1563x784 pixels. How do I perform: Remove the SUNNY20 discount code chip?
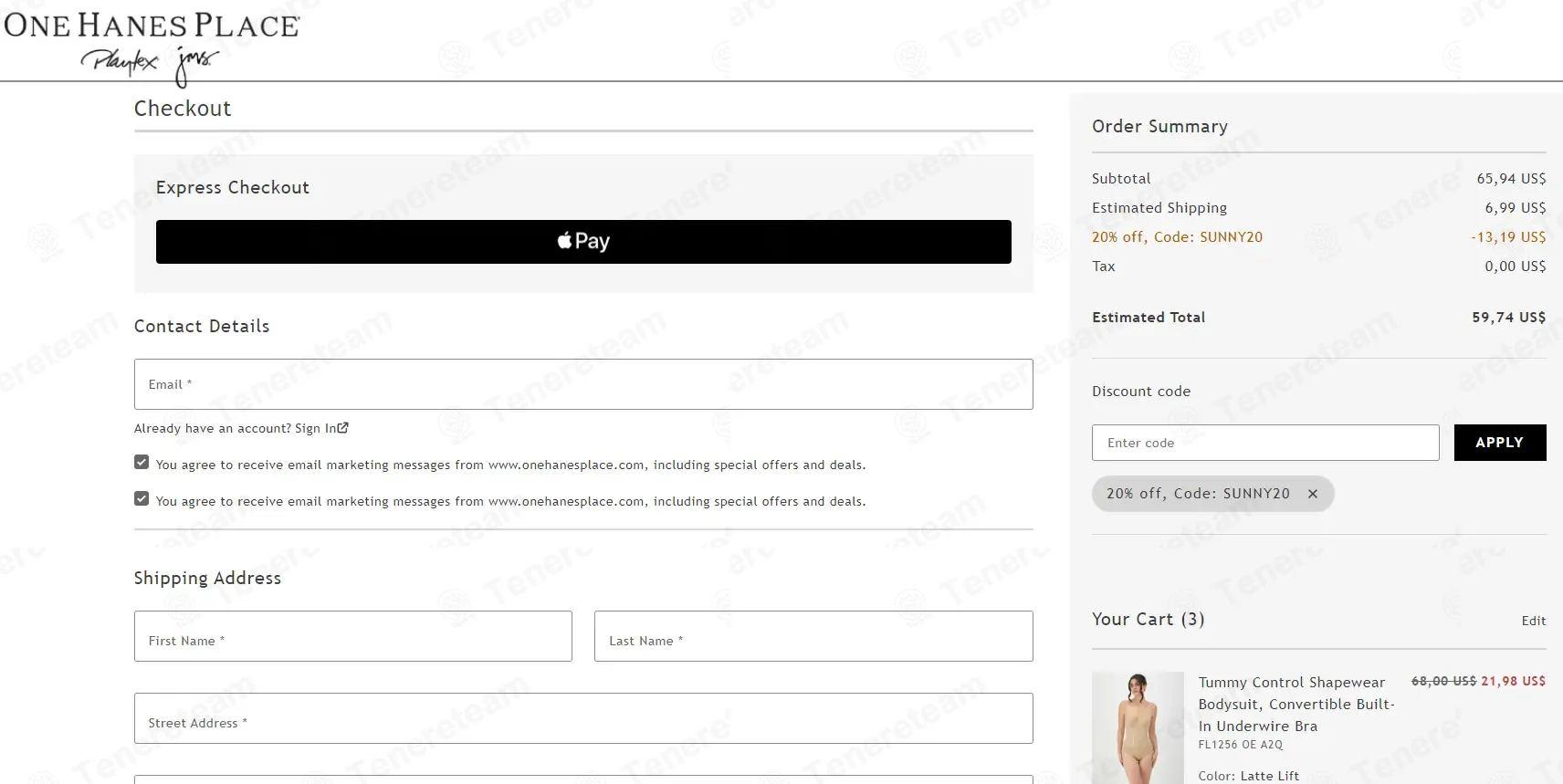pos(1313,494)
